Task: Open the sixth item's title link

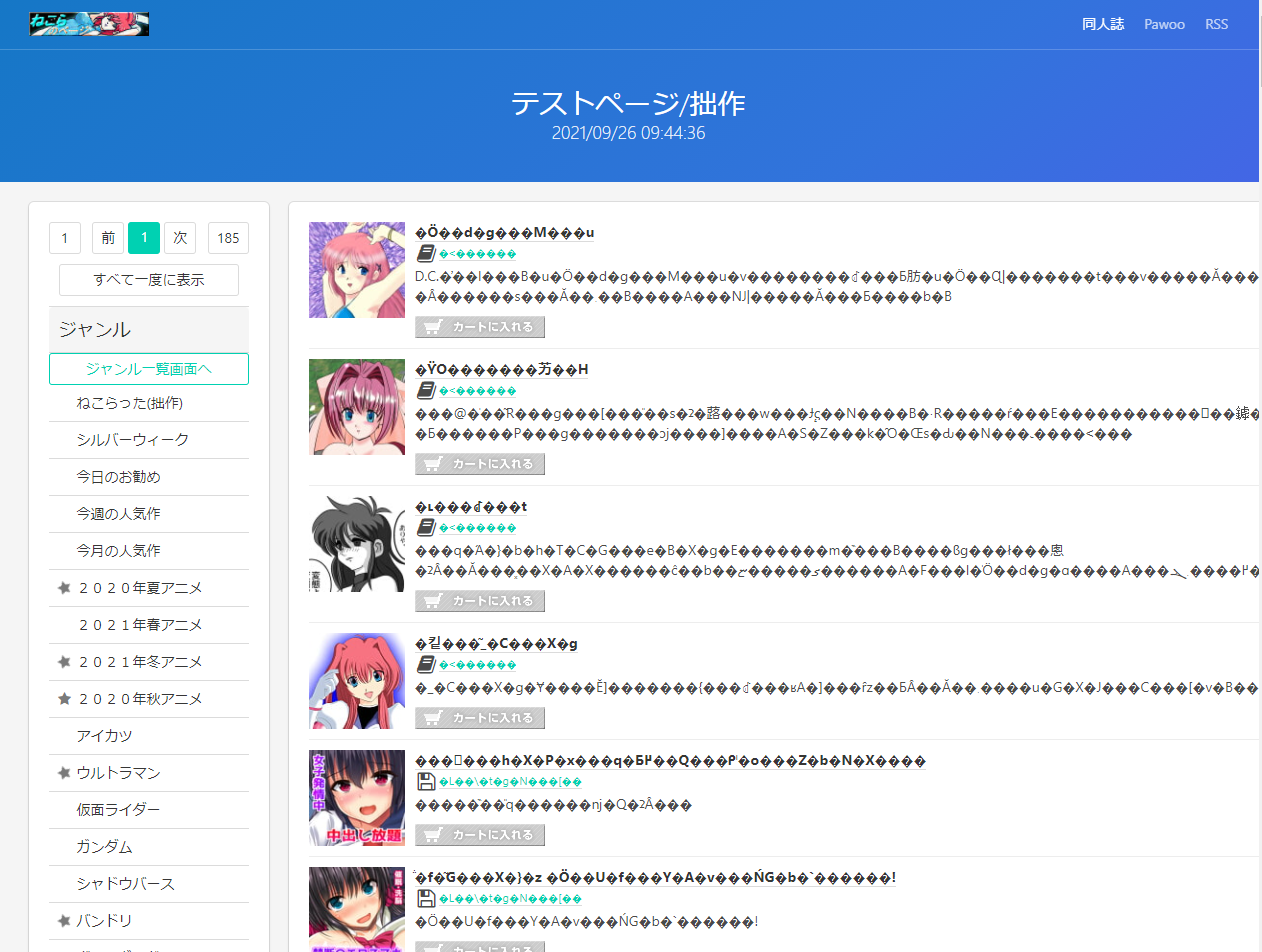Action: click(x=655, y=878)
